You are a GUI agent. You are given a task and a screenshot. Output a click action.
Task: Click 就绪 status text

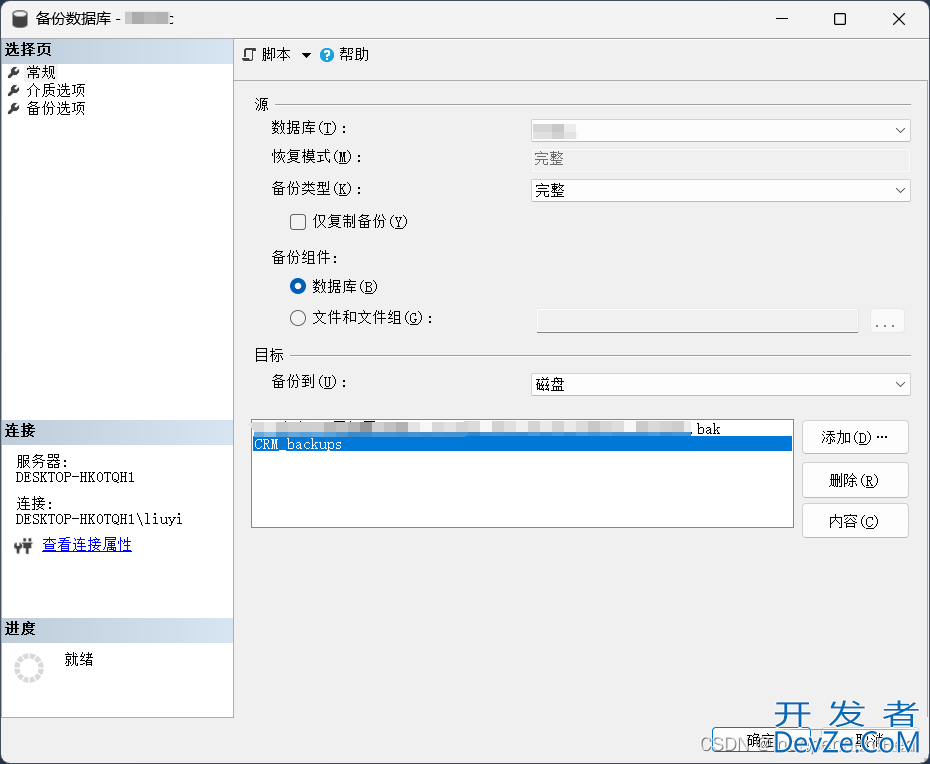pos(79,659)
